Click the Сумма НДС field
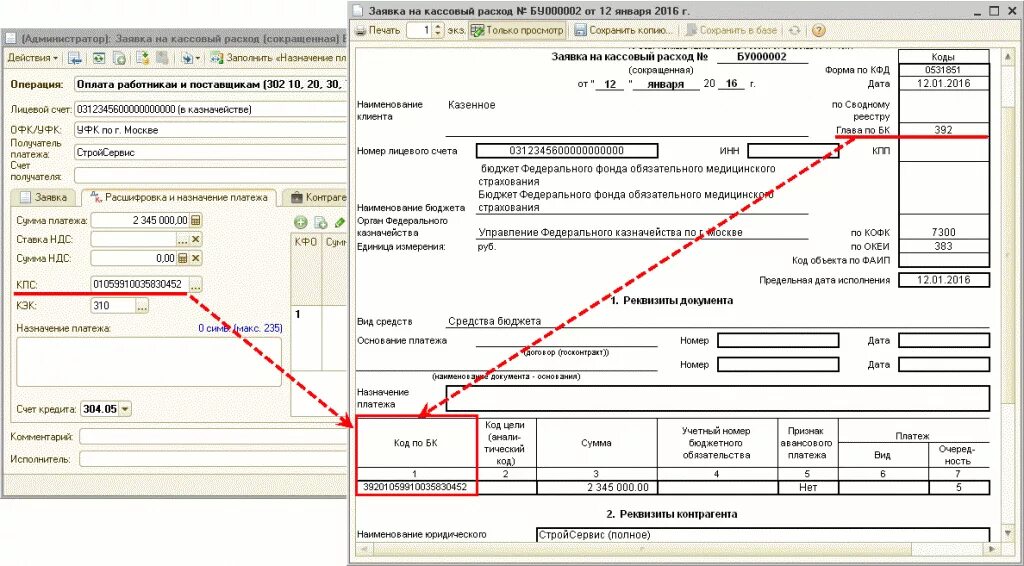Viewport: 1024px width, 566px height. (x=133, y=259)
